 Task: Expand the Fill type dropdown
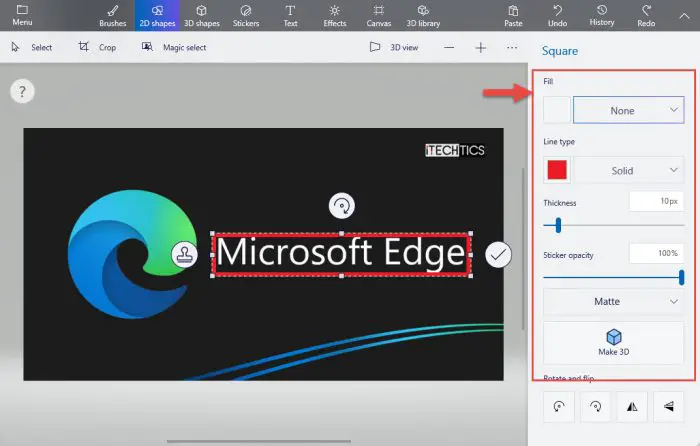point(628,110)
